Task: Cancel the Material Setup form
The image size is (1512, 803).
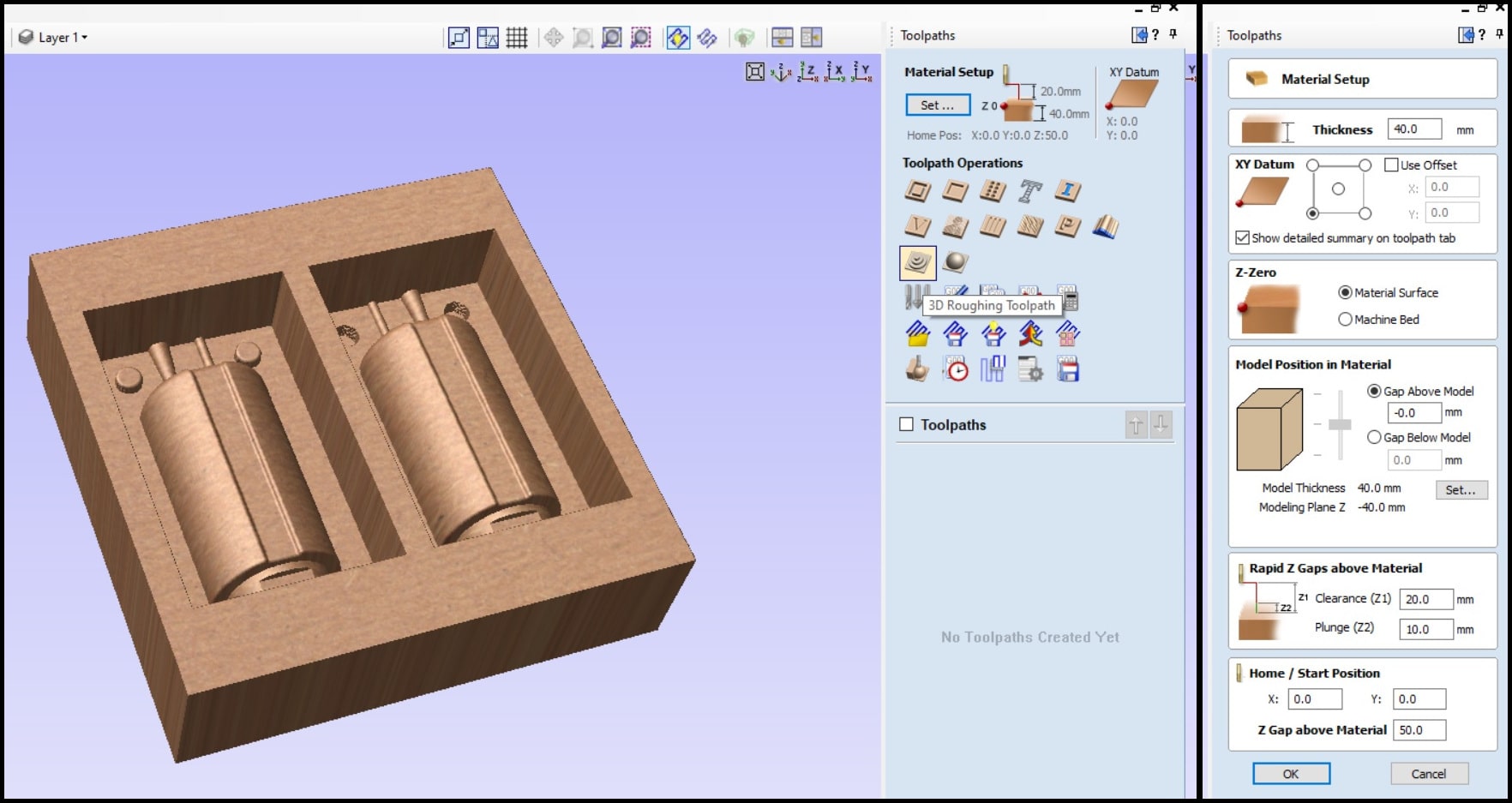Action: 1429,773
